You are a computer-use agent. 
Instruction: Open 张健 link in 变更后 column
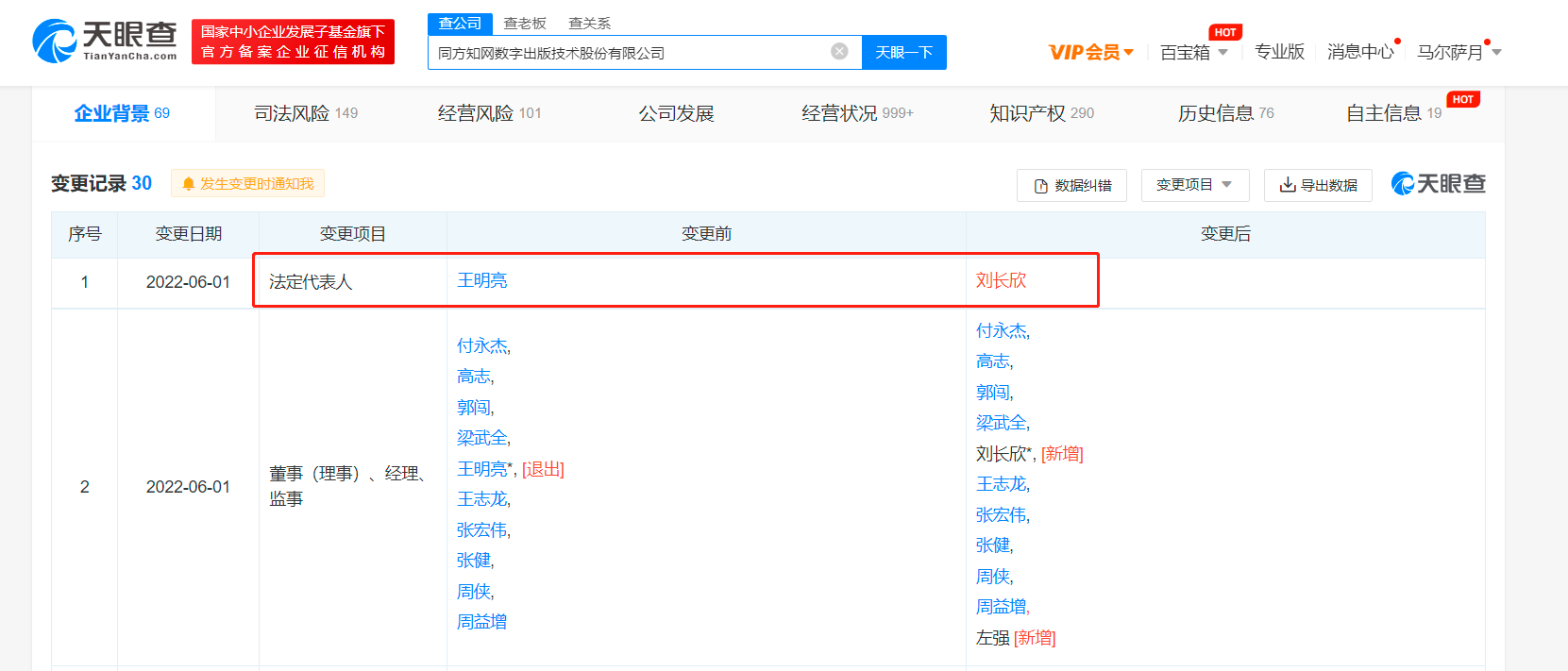click(993, 545)
